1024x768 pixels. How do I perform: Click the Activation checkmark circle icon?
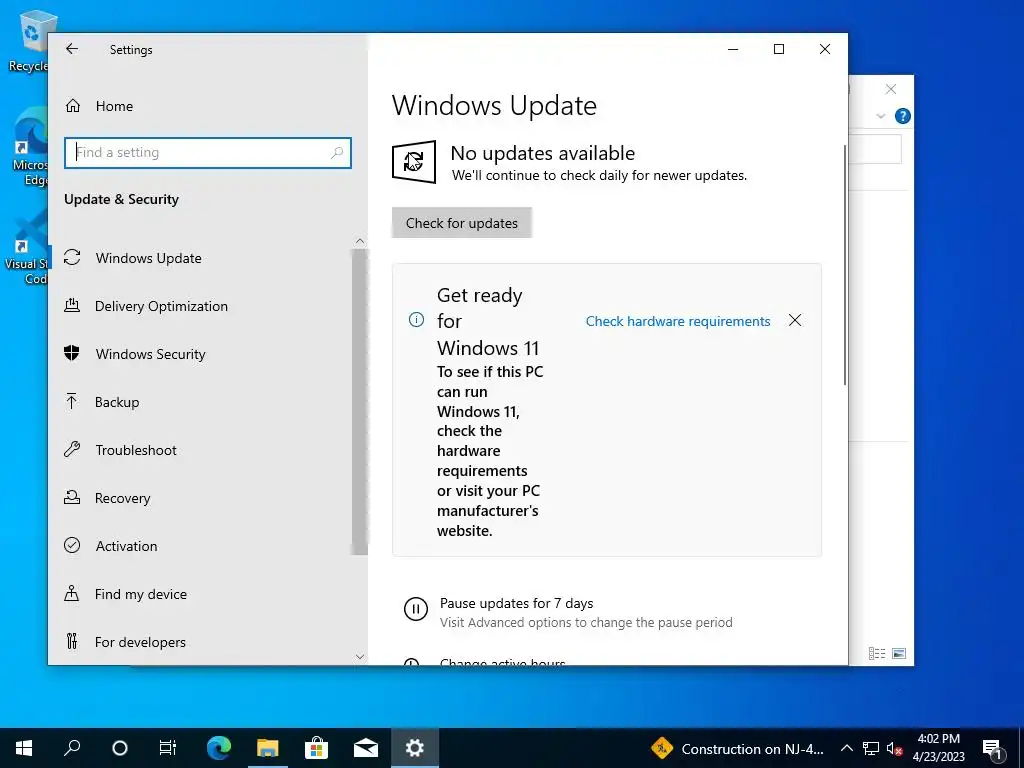tap(72, 545)
